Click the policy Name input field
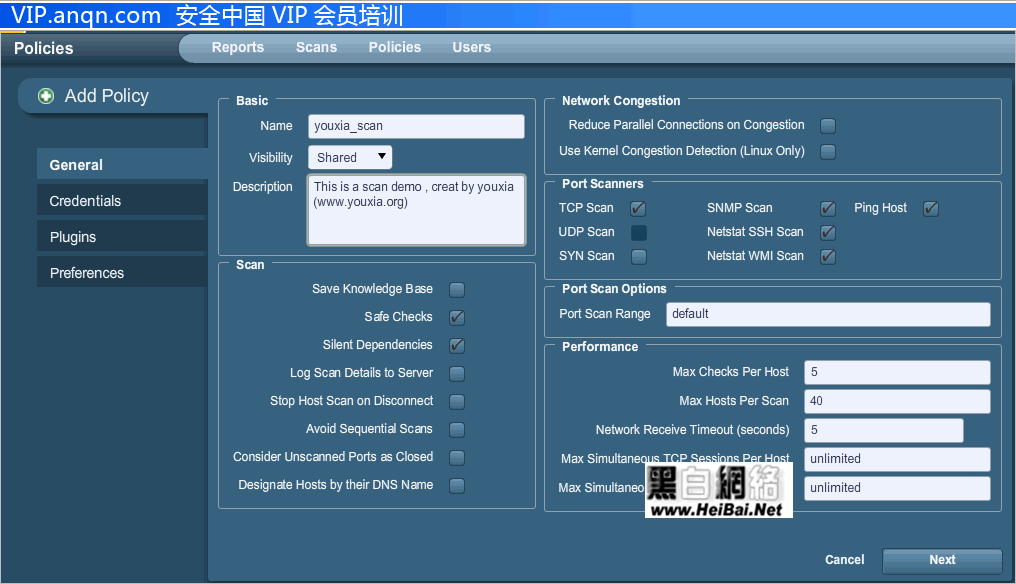The width and height of the screenshot is (1016, 584). [x=416, y=126]
